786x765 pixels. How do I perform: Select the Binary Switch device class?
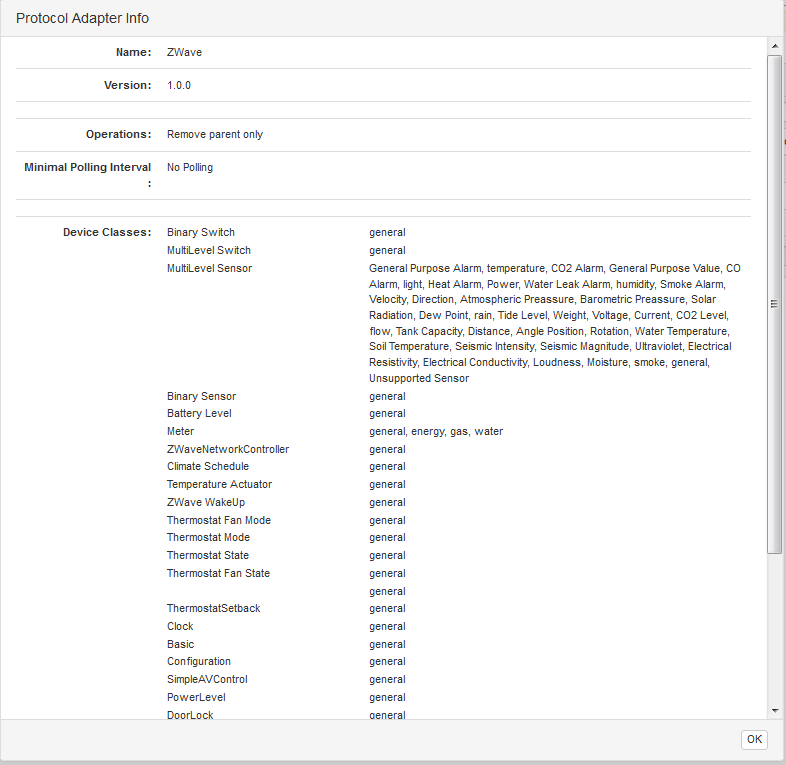click(201, 232)
